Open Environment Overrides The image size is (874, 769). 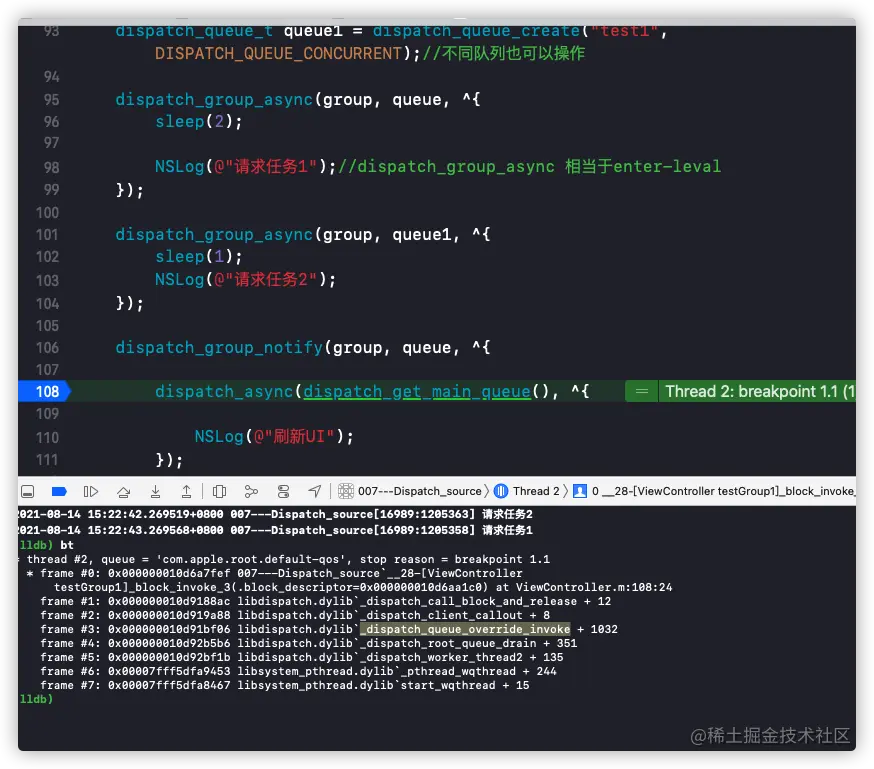click(283, 491)
